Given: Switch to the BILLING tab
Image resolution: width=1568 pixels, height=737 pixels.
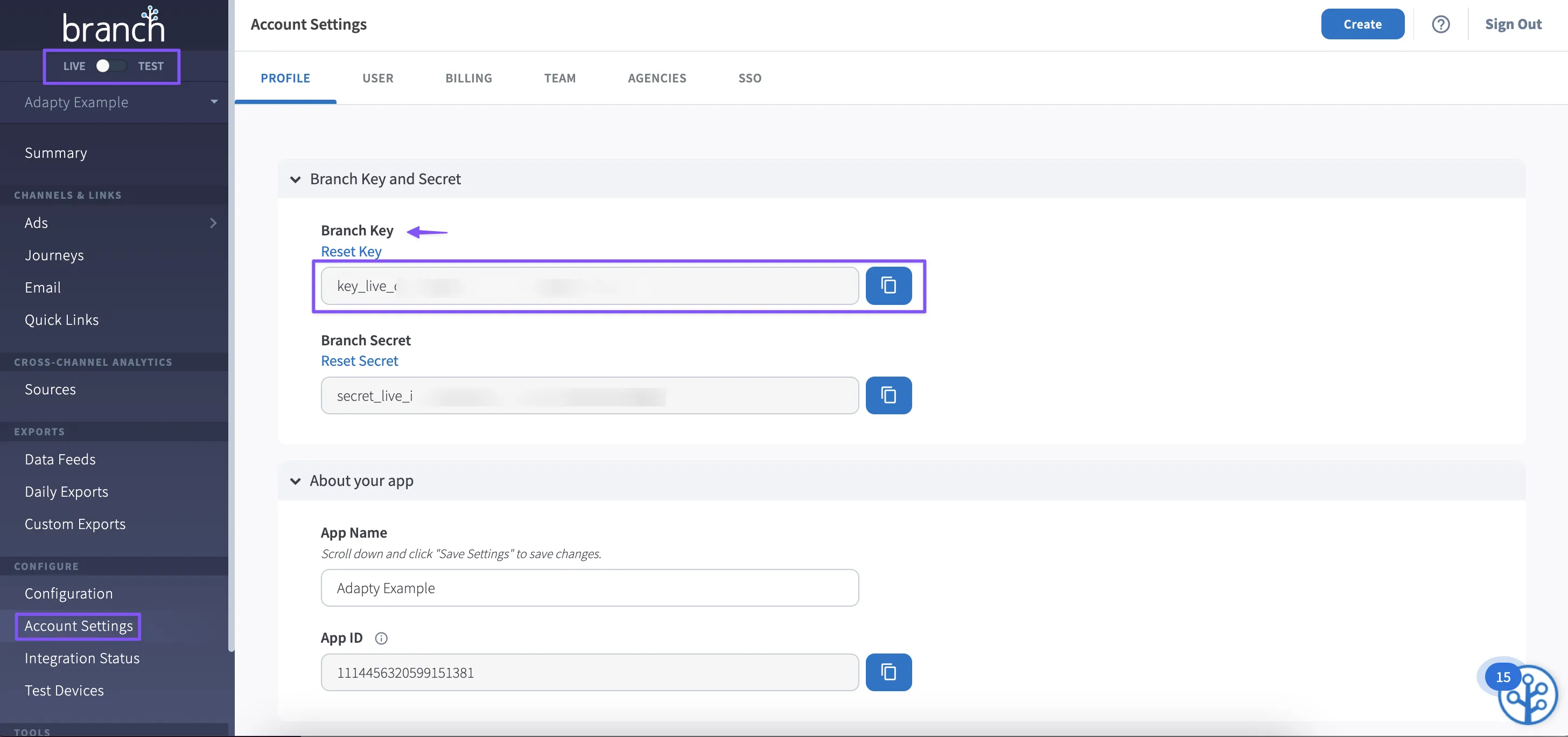Looking at the screenshot, I should pyautogui.click(x=468, y=78).
